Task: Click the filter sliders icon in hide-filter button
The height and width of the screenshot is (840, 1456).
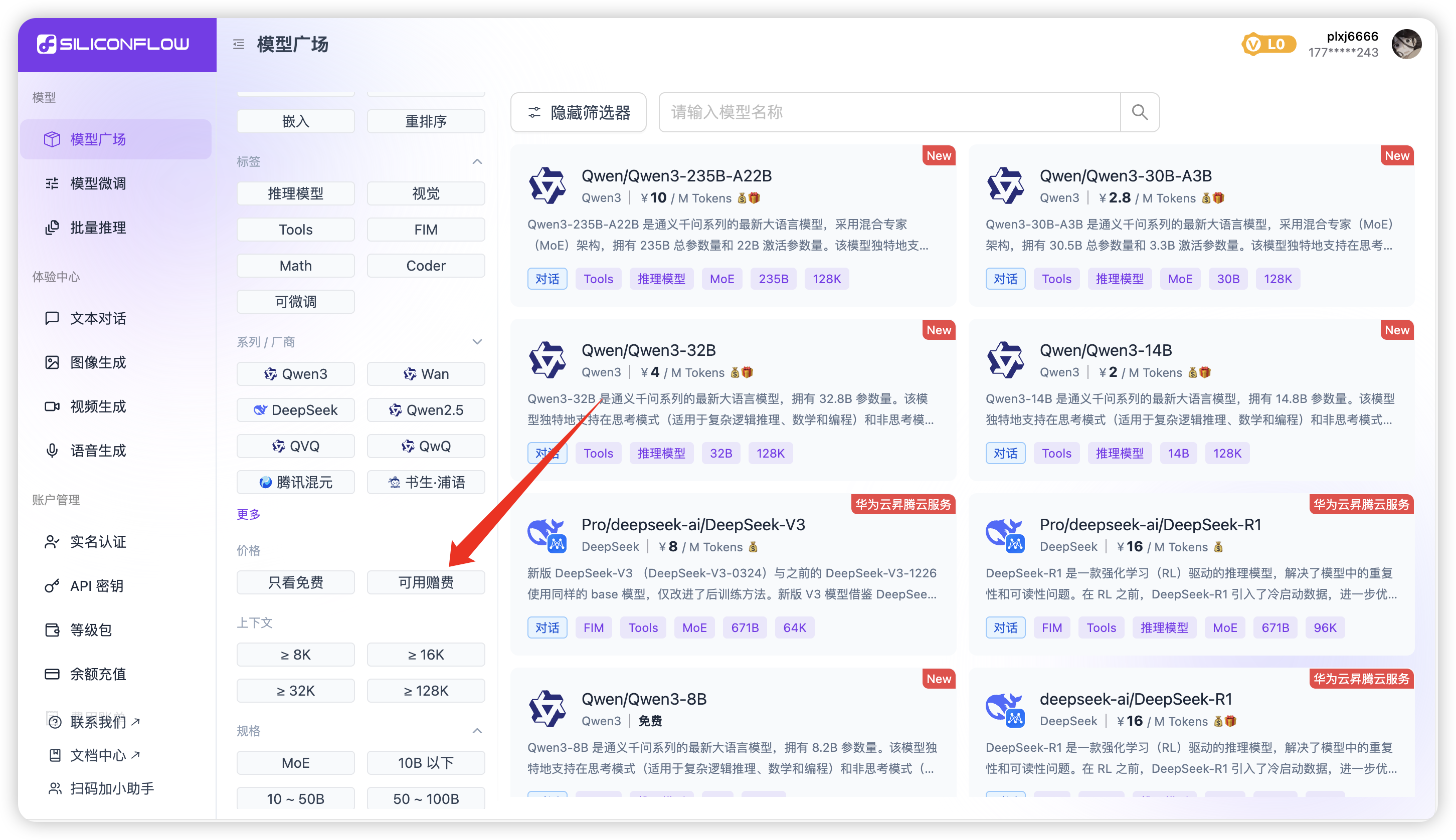Action: pos(534,112)
